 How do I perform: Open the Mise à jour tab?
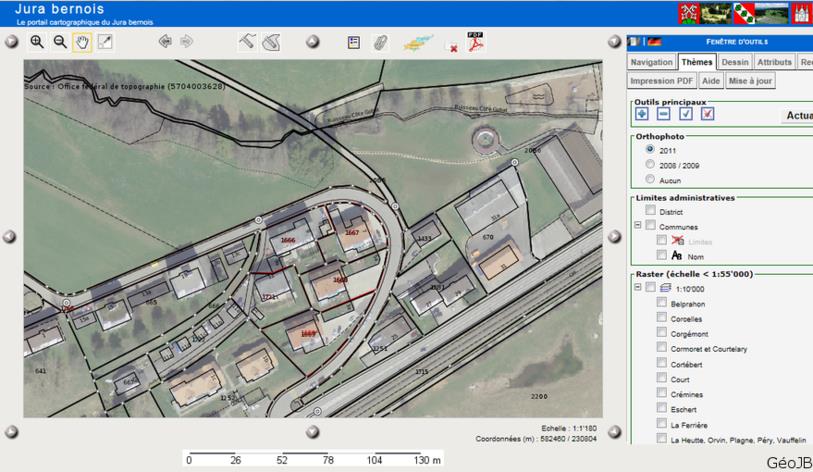pyautogui.click(x=750, y=81)
